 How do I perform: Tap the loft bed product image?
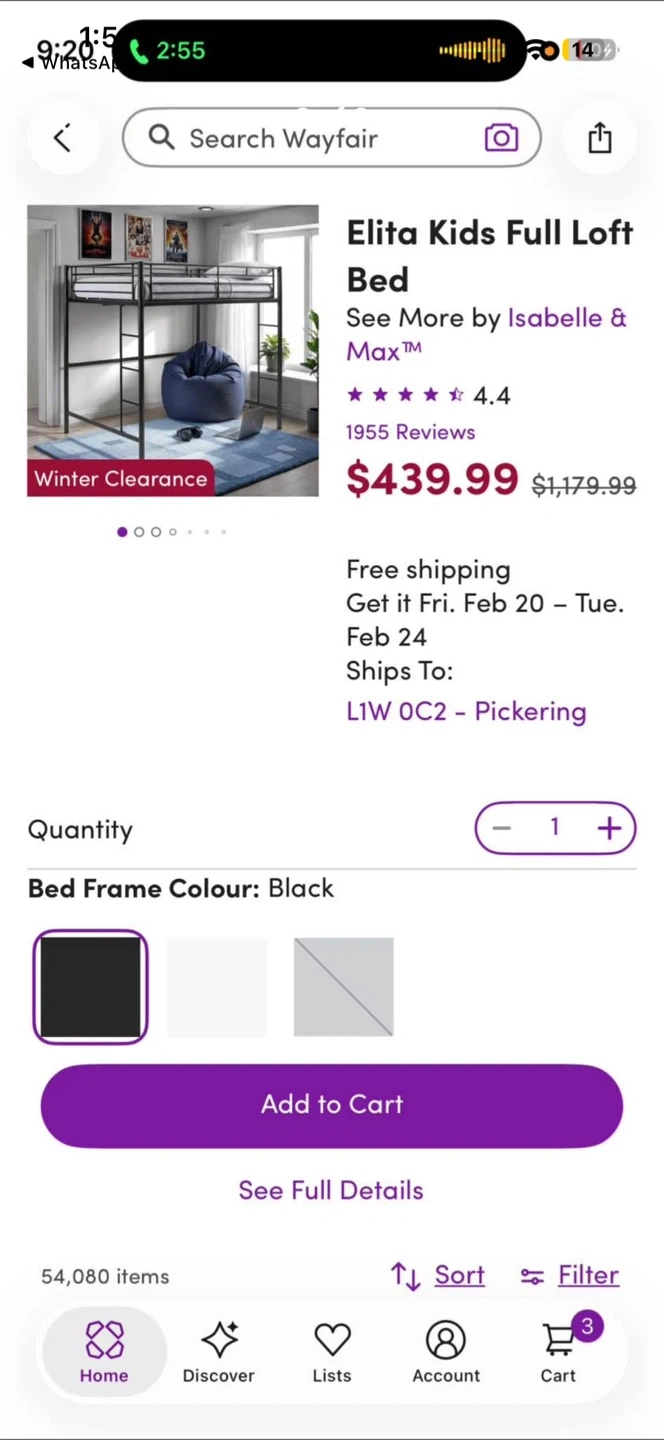pyautogui.click(x=173, y=350)
